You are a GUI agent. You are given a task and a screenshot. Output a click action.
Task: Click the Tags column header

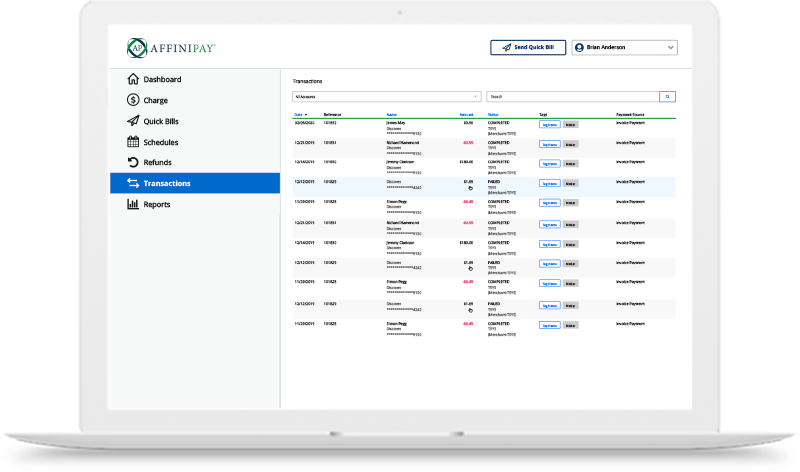coord(543,115)
